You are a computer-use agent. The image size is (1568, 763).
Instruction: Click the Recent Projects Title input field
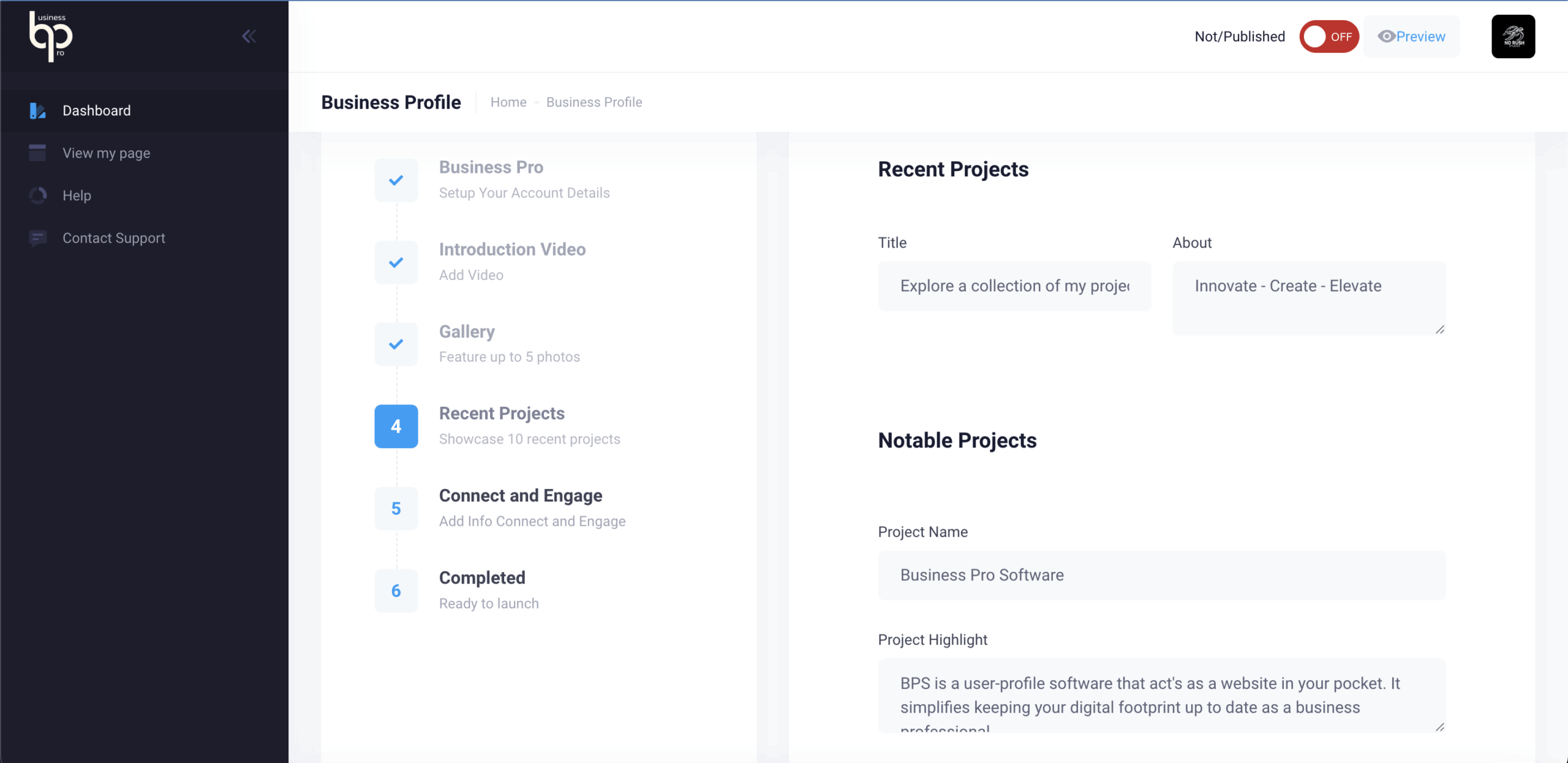1014,286
